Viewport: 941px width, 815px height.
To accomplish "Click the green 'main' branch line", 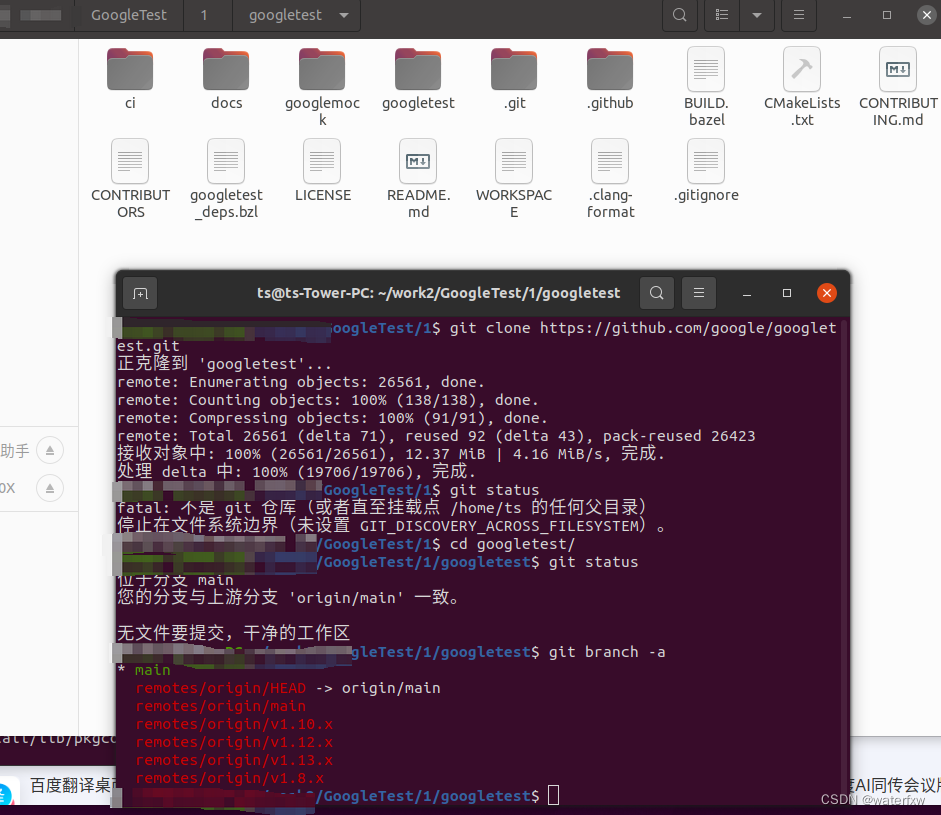I will point(152,670).
